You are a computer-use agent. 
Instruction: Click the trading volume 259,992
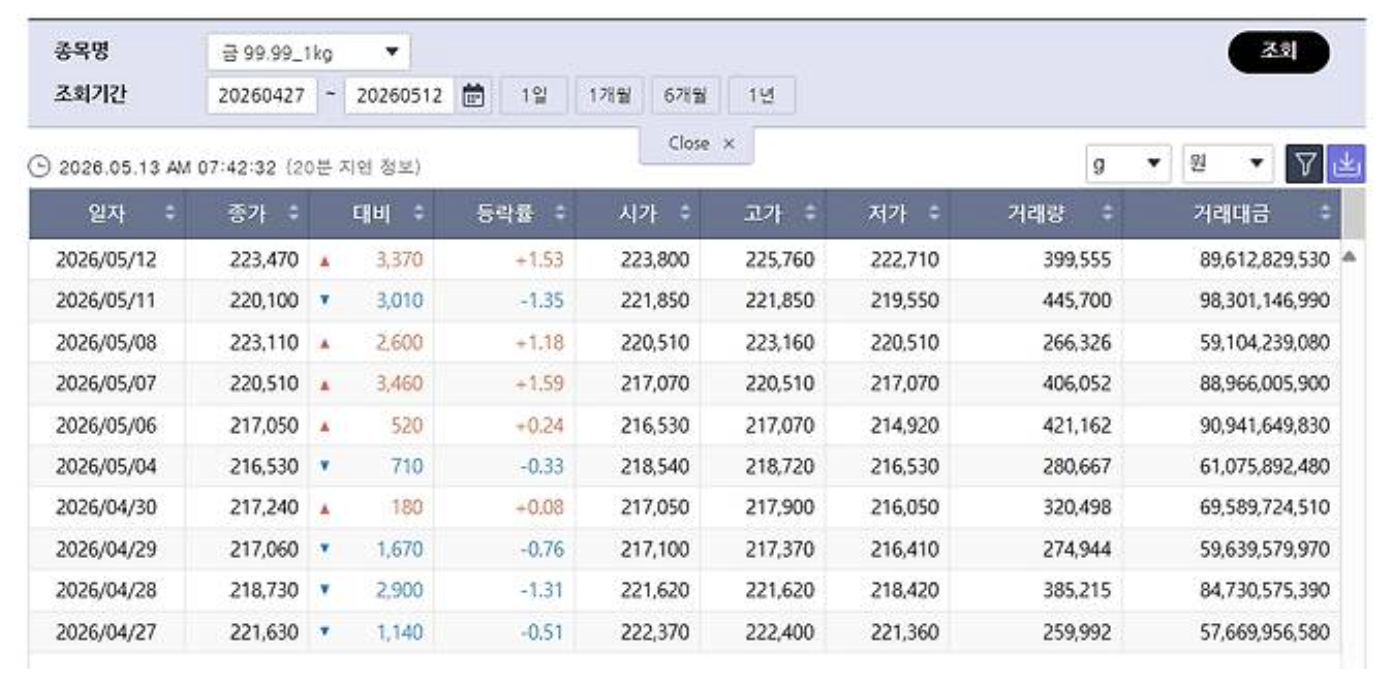(x=1077, y=632)
